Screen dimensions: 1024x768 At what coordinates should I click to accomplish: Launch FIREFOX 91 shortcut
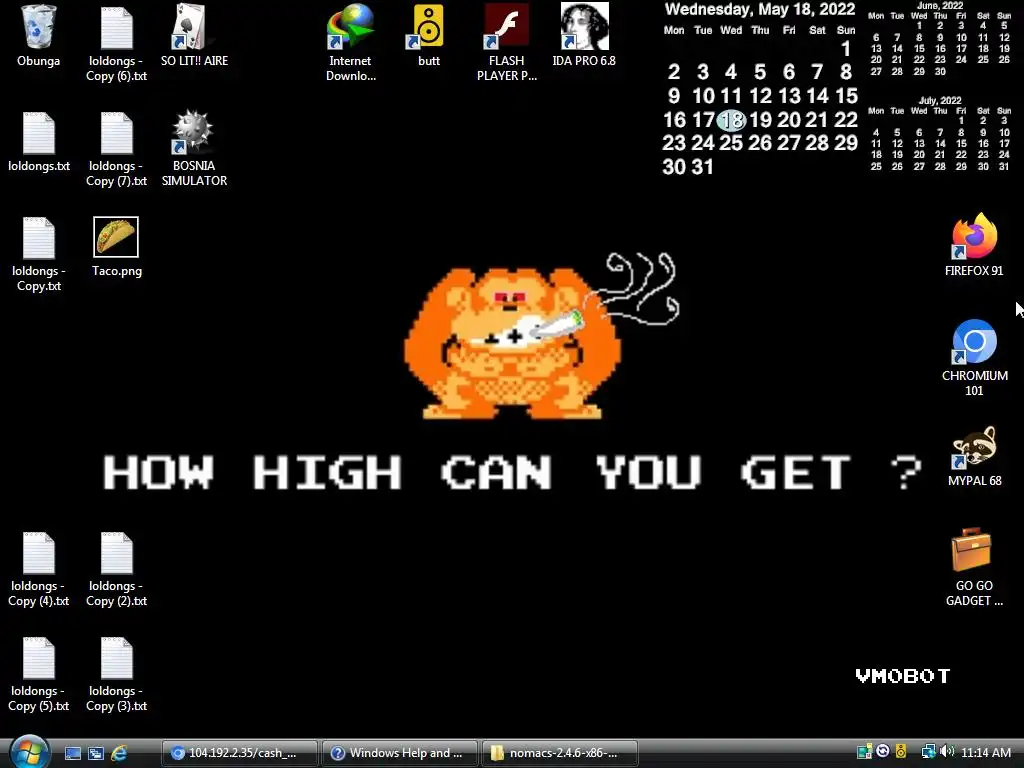[974, 245]
